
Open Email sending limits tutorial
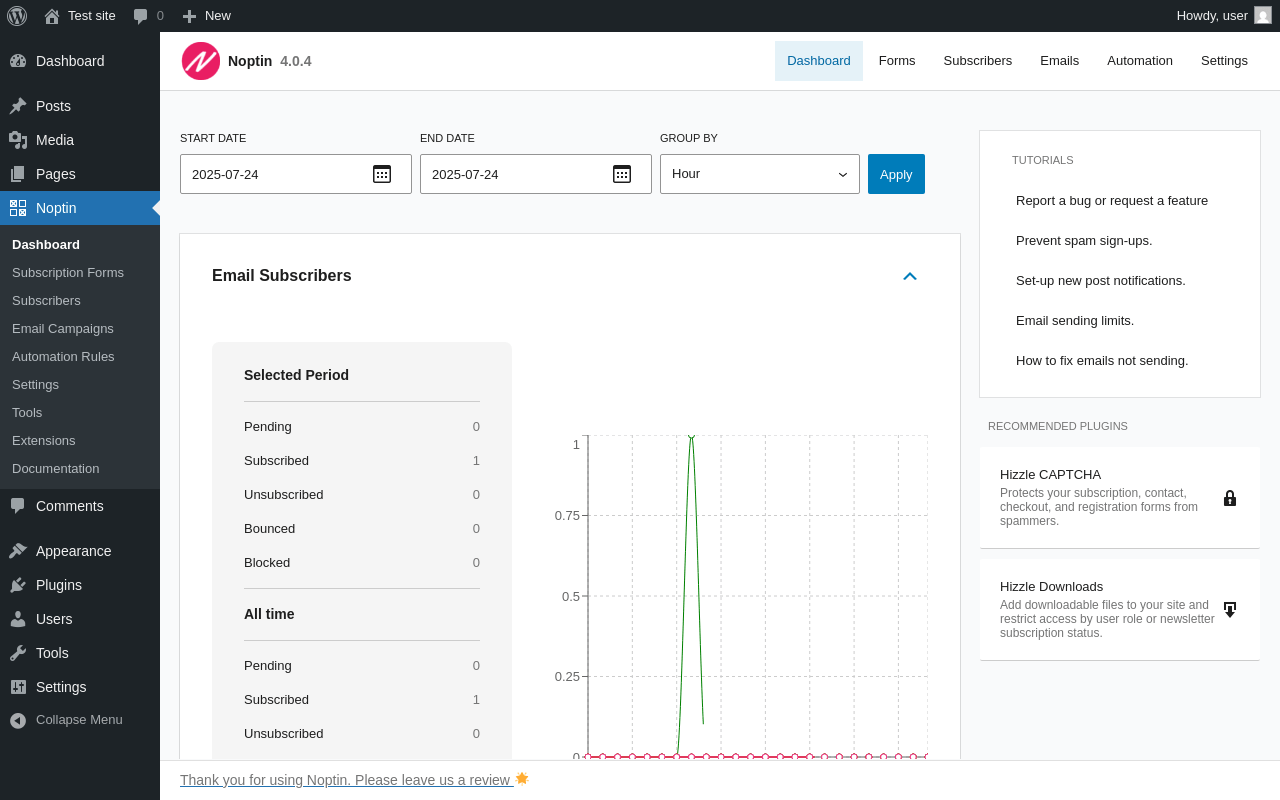pos(1075,320)
